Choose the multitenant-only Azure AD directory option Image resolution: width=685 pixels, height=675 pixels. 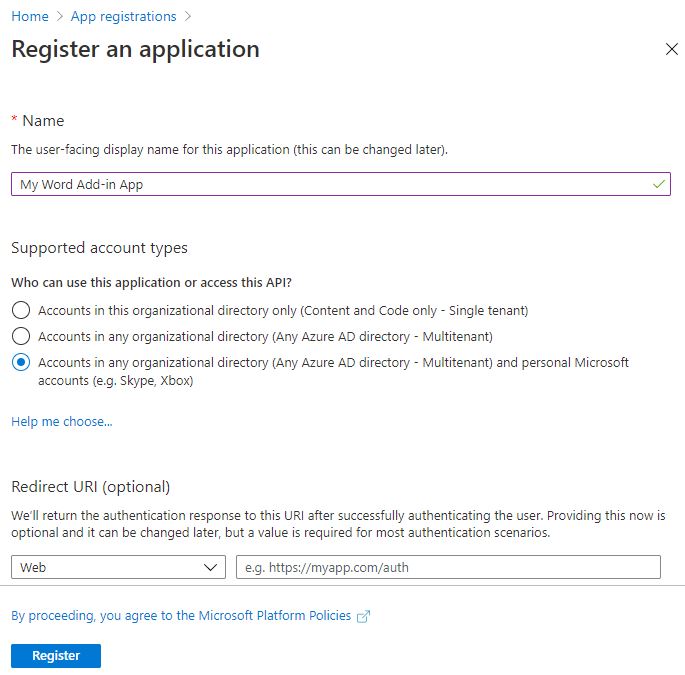pos(21,336)
